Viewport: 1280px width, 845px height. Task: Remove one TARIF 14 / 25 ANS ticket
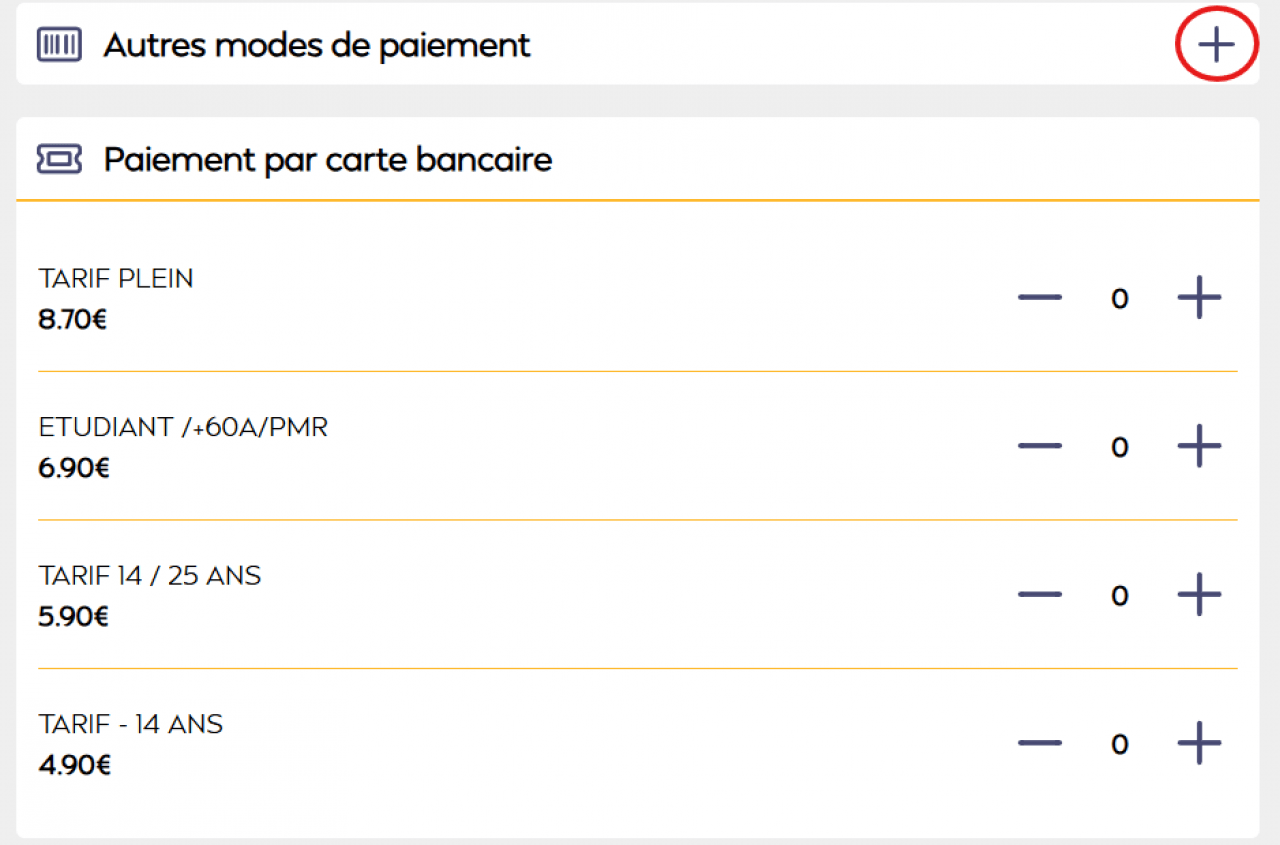tap(1040, 595)
